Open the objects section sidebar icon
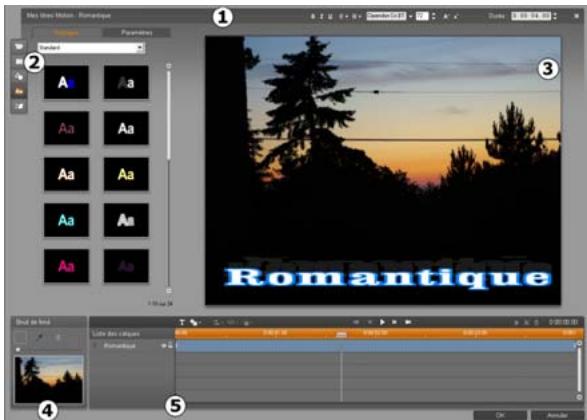 19,76
